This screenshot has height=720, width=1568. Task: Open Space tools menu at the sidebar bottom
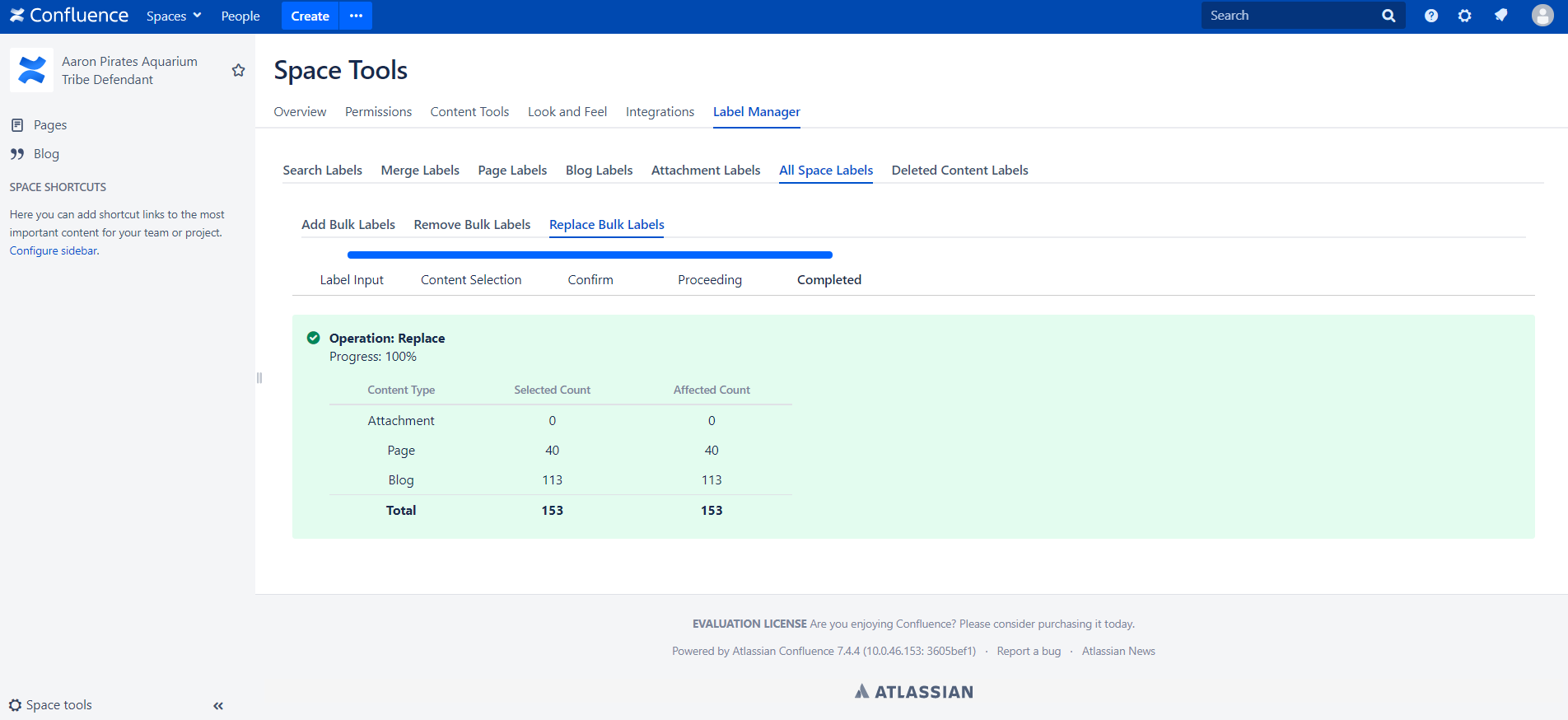[51, 705]
